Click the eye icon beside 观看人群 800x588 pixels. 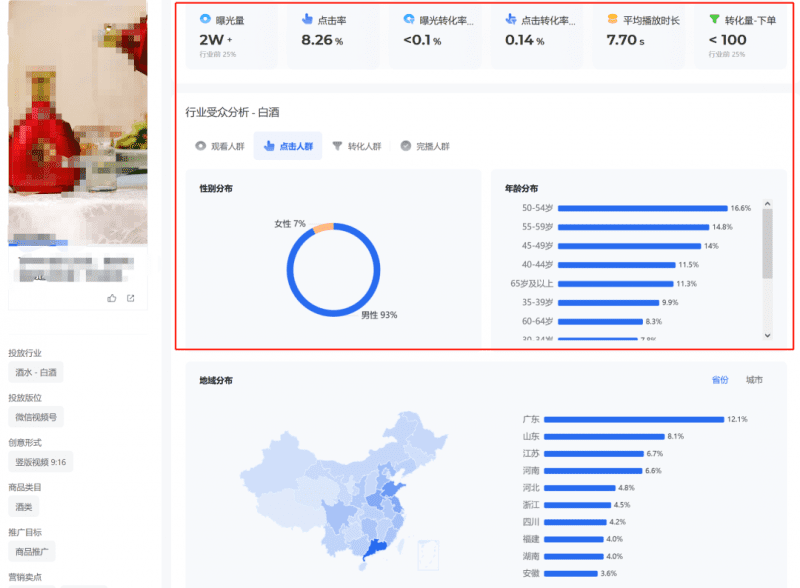[201, 146]
